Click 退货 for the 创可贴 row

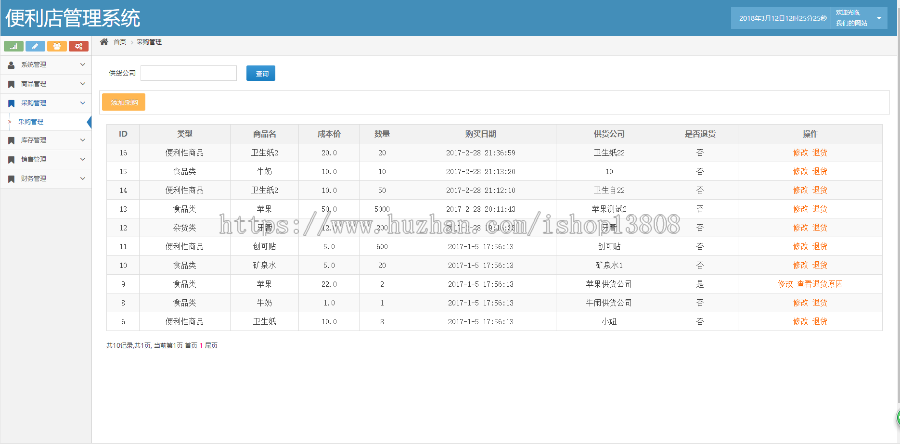(x=820, y=247)
